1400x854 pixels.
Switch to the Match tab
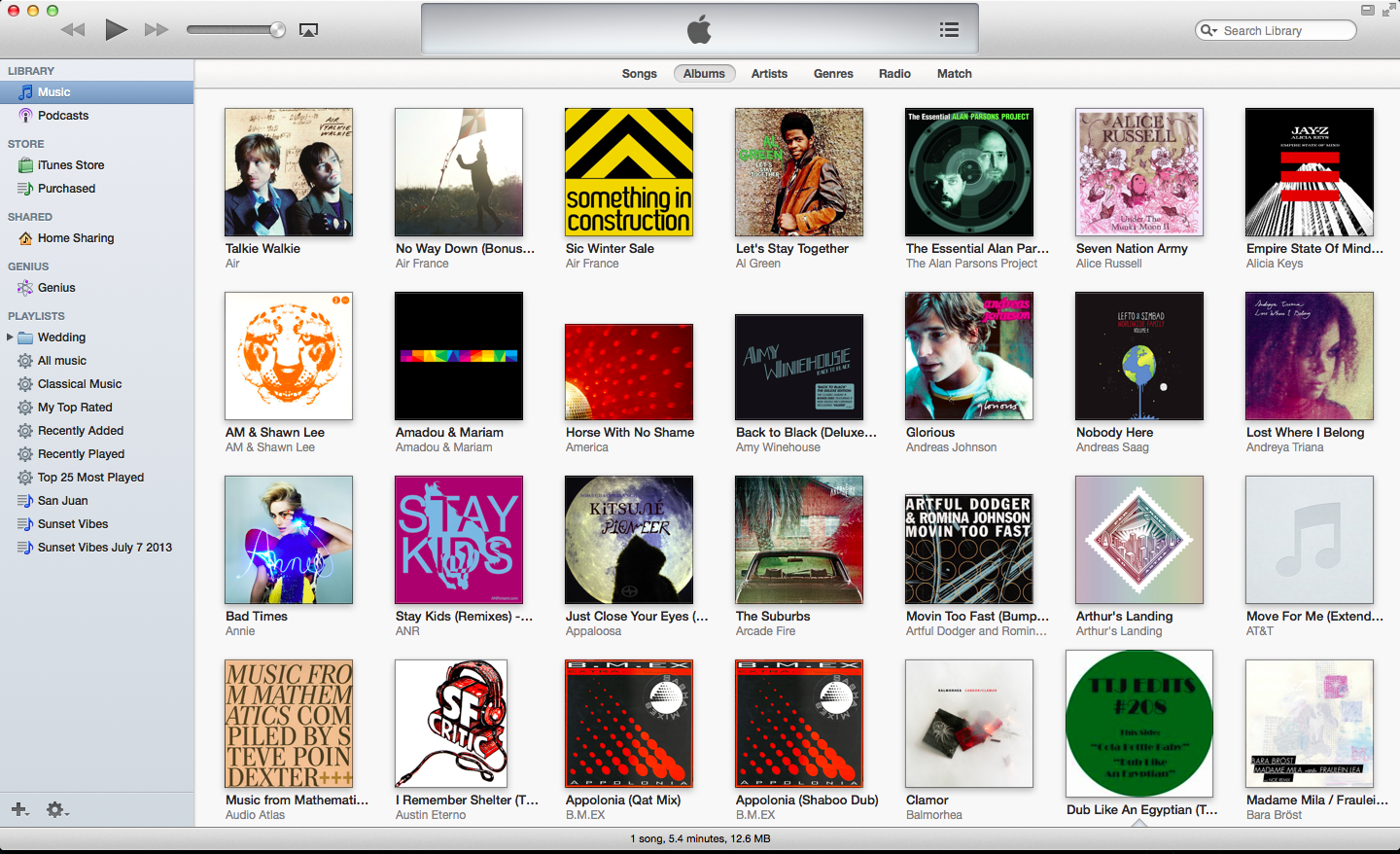pos(954,73)
